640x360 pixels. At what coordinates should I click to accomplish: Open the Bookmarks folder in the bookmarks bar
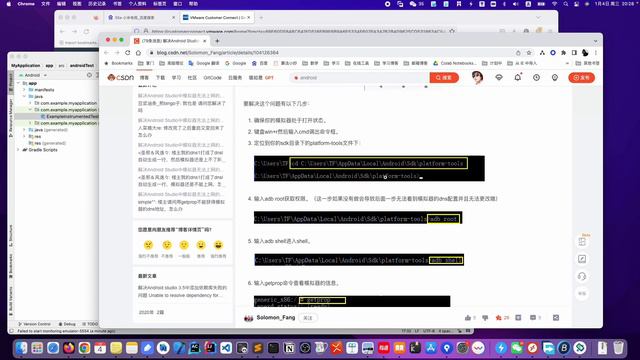118,63
